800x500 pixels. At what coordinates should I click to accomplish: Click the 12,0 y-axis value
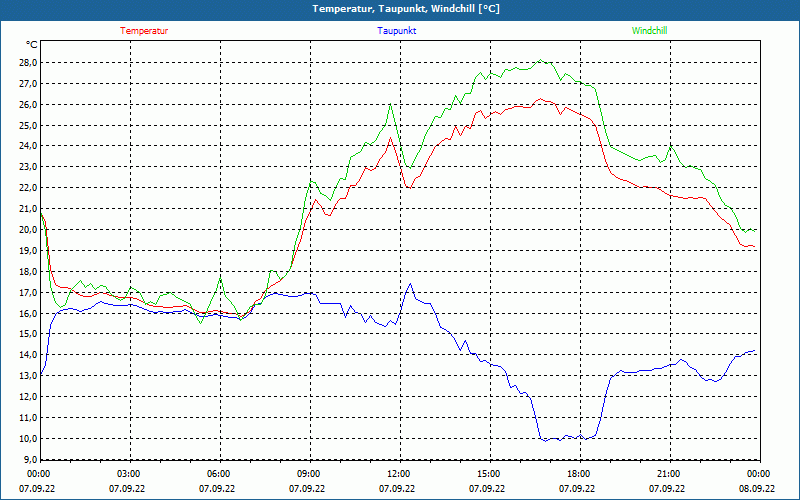pyautogui.click(x=28, y=397)
